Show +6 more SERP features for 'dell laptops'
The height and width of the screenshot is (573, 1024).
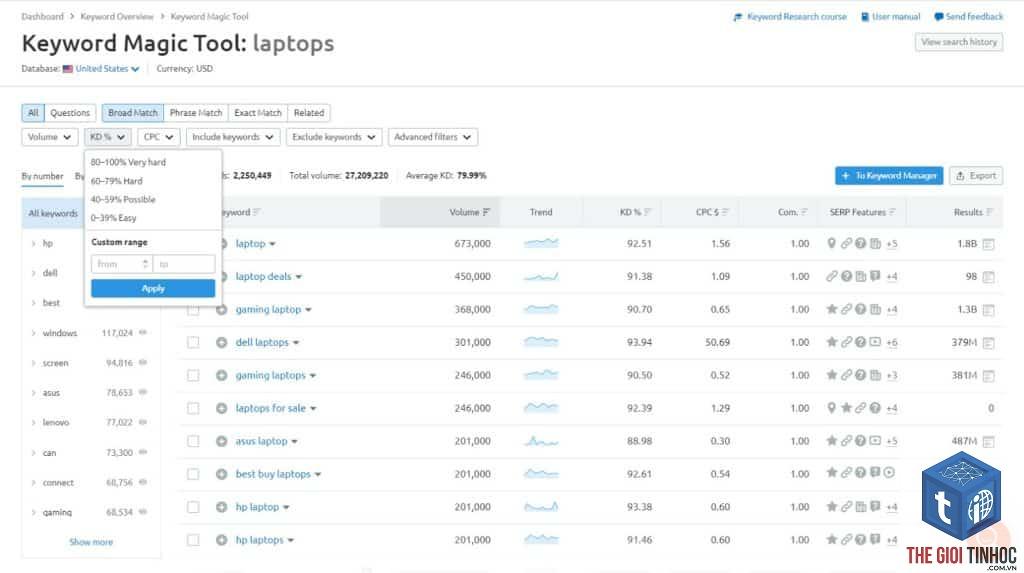(891, 342)
